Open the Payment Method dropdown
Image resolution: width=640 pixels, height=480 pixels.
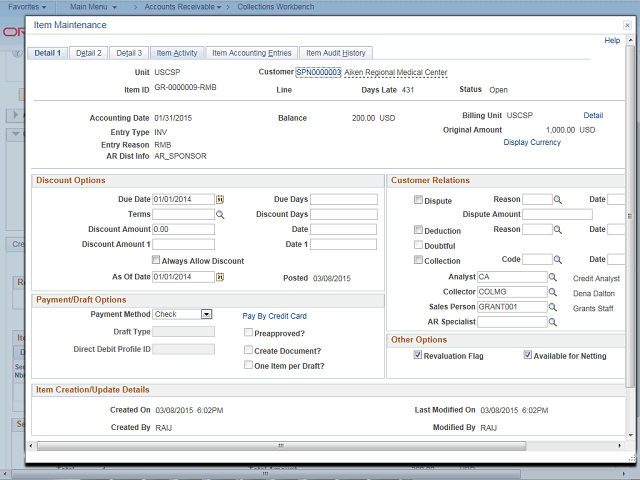[x=206, y=314]
